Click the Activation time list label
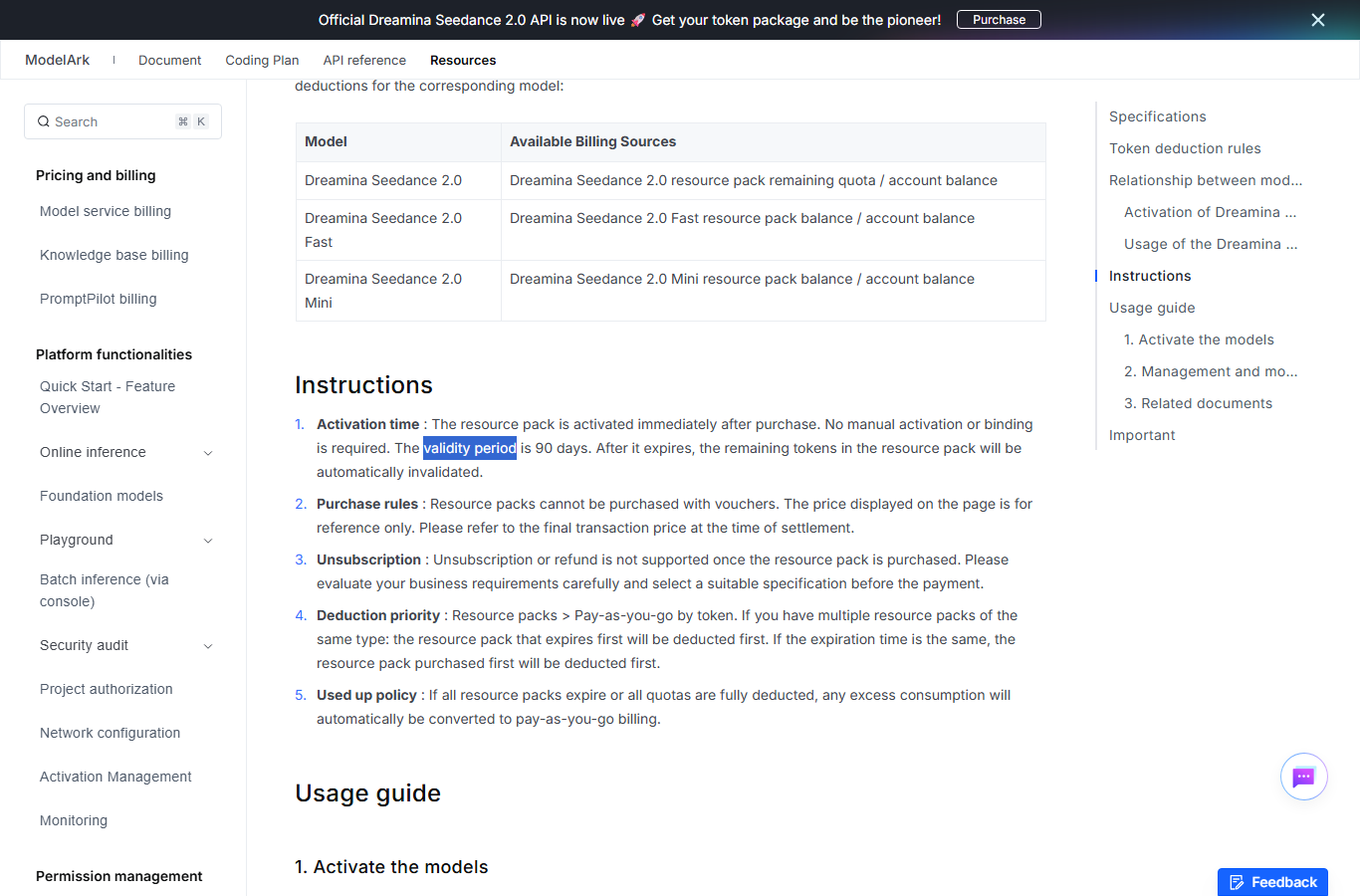The image size is (1360, 896). (367, 424)
